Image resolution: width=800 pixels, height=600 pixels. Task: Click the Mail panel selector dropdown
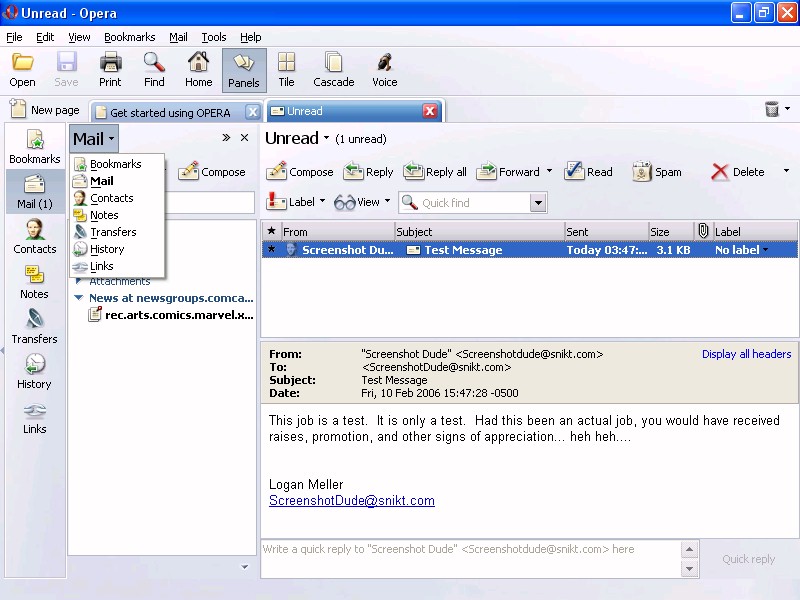pyautogui.click(x=94, y=139)
